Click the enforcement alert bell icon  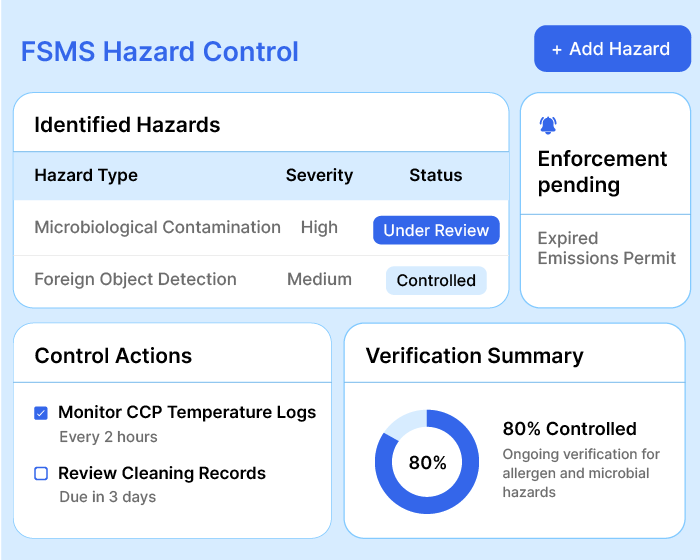[x=548, y=125]
